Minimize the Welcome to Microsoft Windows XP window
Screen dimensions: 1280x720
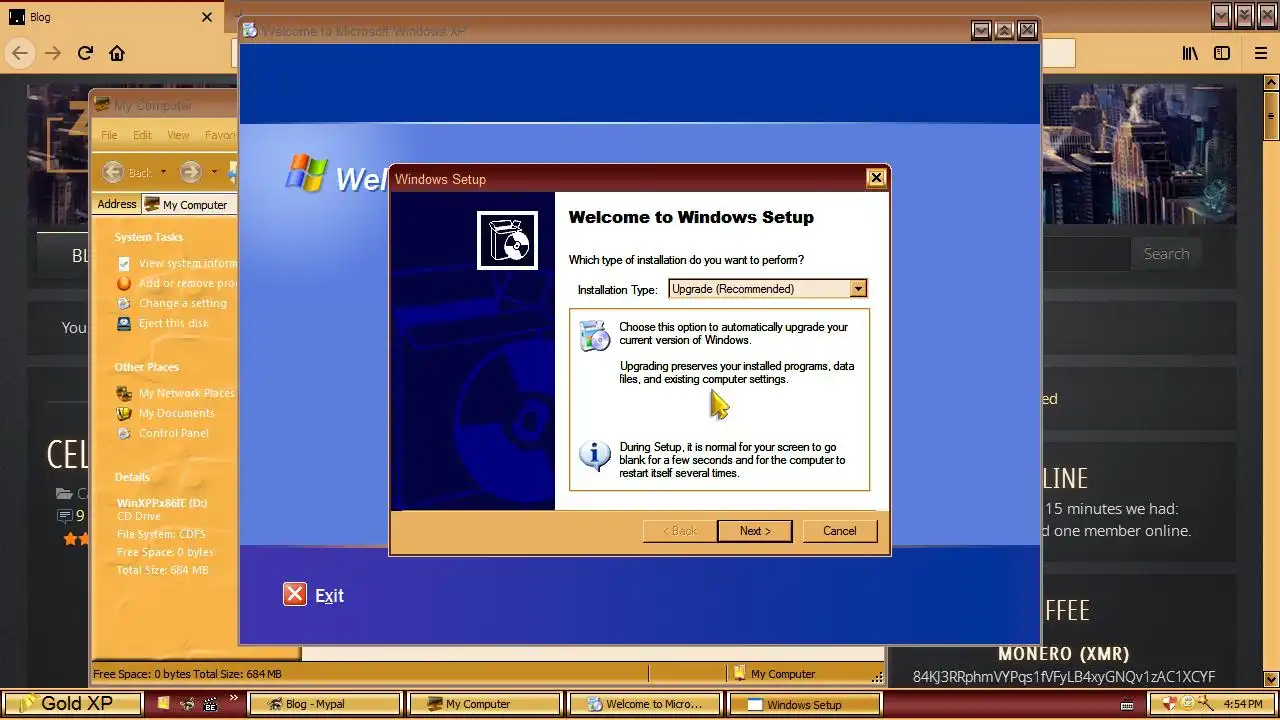[982, 31]
